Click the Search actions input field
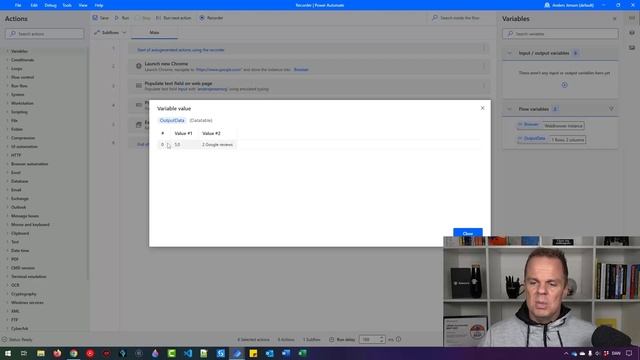 [x=44, y=34]
